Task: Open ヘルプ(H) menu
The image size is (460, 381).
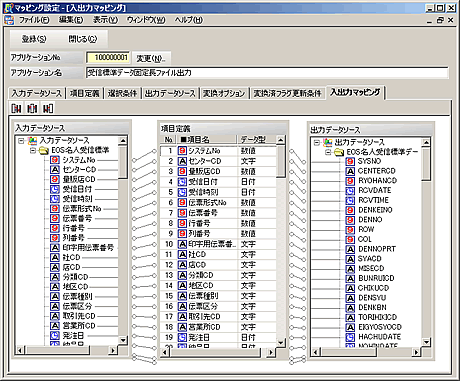Action: (x=189, y=20)
